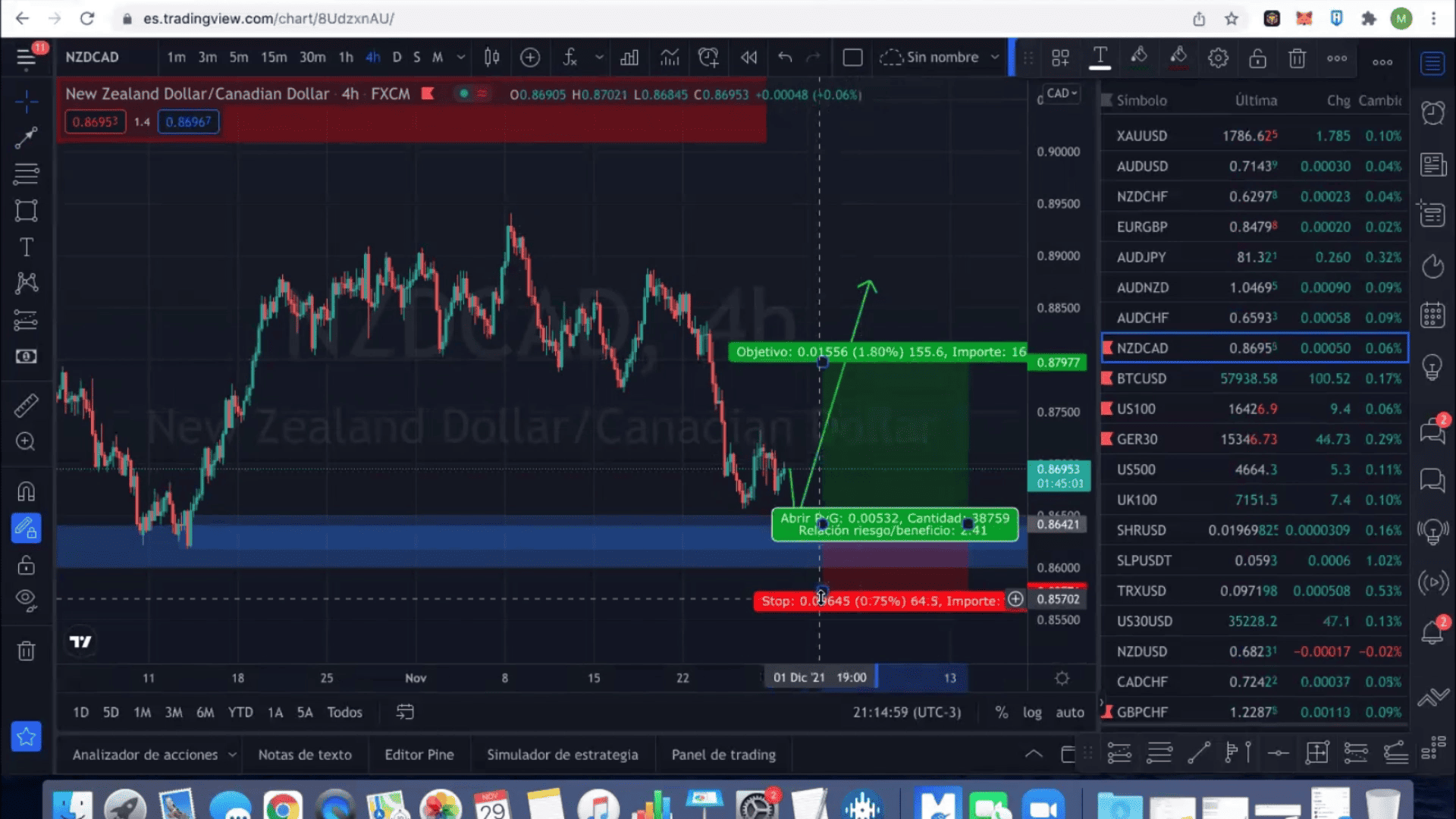
Task: Expand the bottom panel with chevron up
Action: pos(1033,754)
